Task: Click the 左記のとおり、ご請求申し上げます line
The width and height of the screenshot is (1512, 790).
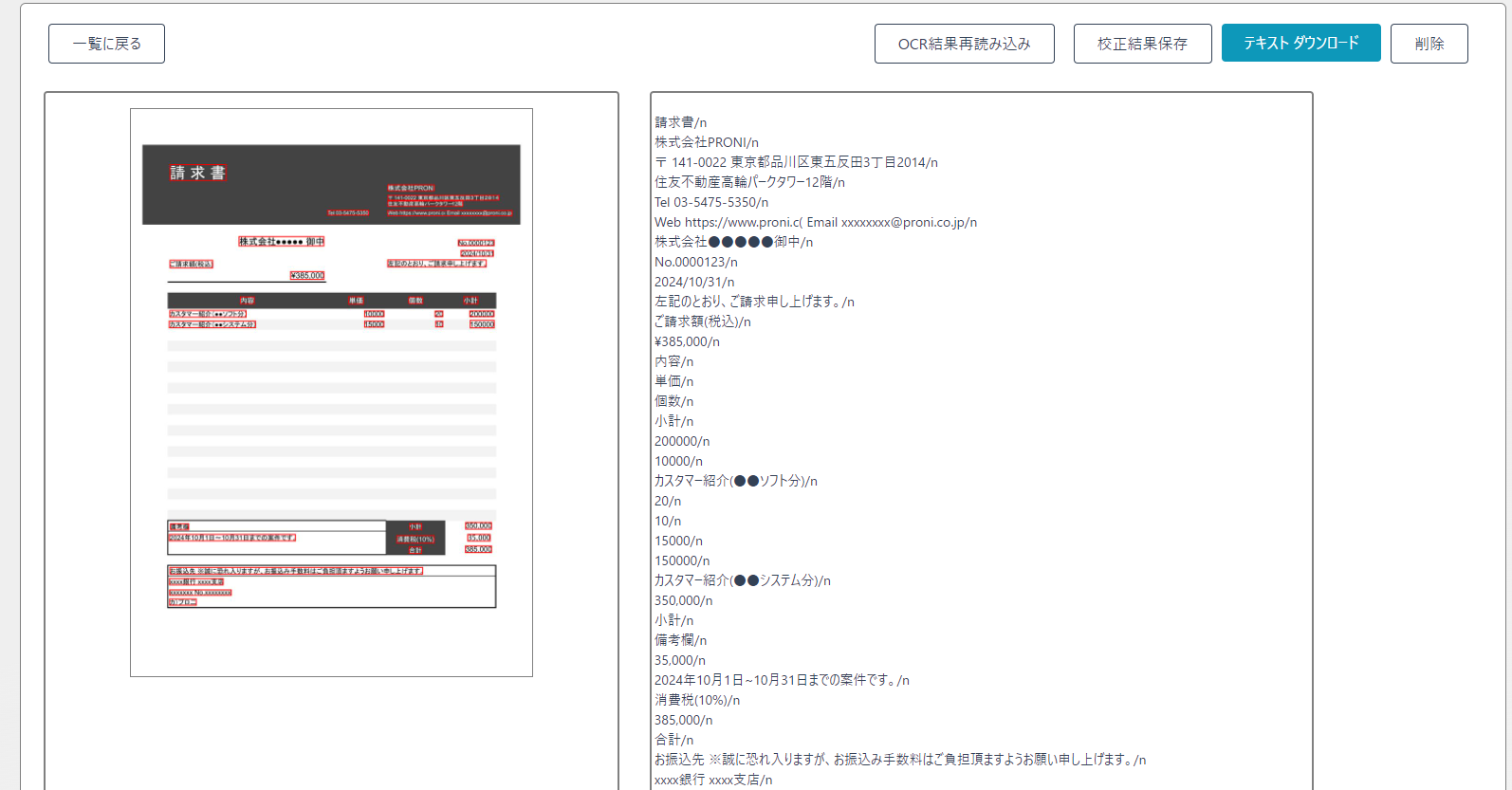Action: 754,302
